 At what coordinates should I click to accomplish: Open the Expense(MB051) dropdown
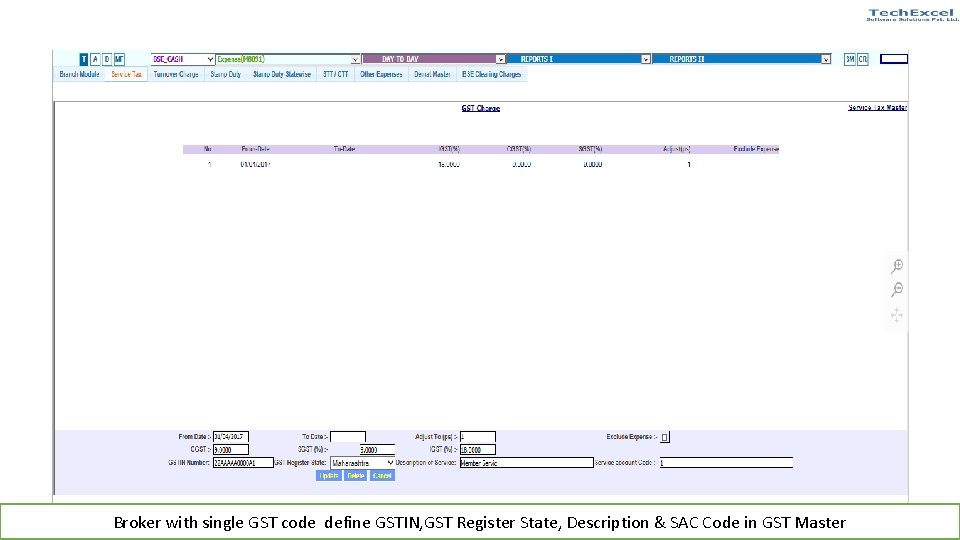(287, 59)
